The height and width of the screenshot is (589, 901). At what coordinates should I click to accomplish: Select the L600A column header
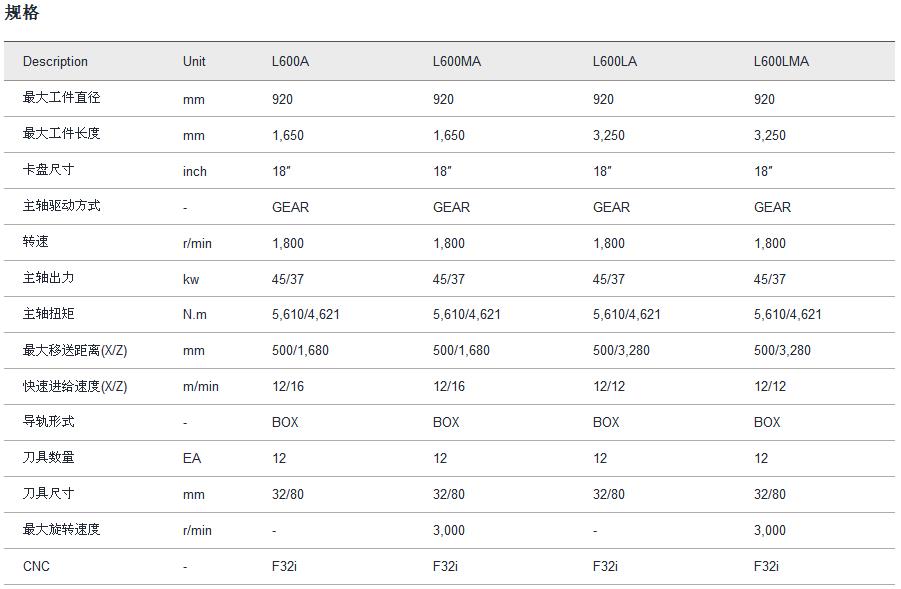point(290,61)
